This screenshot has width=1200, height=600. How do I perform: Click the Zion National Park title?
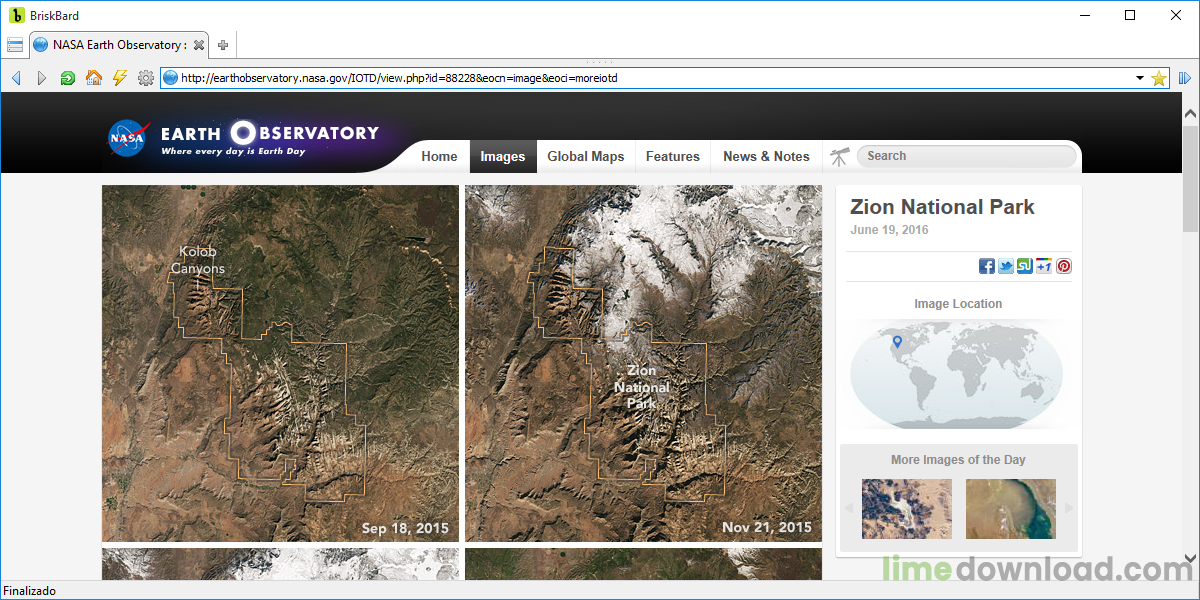[x=942, y=207]
